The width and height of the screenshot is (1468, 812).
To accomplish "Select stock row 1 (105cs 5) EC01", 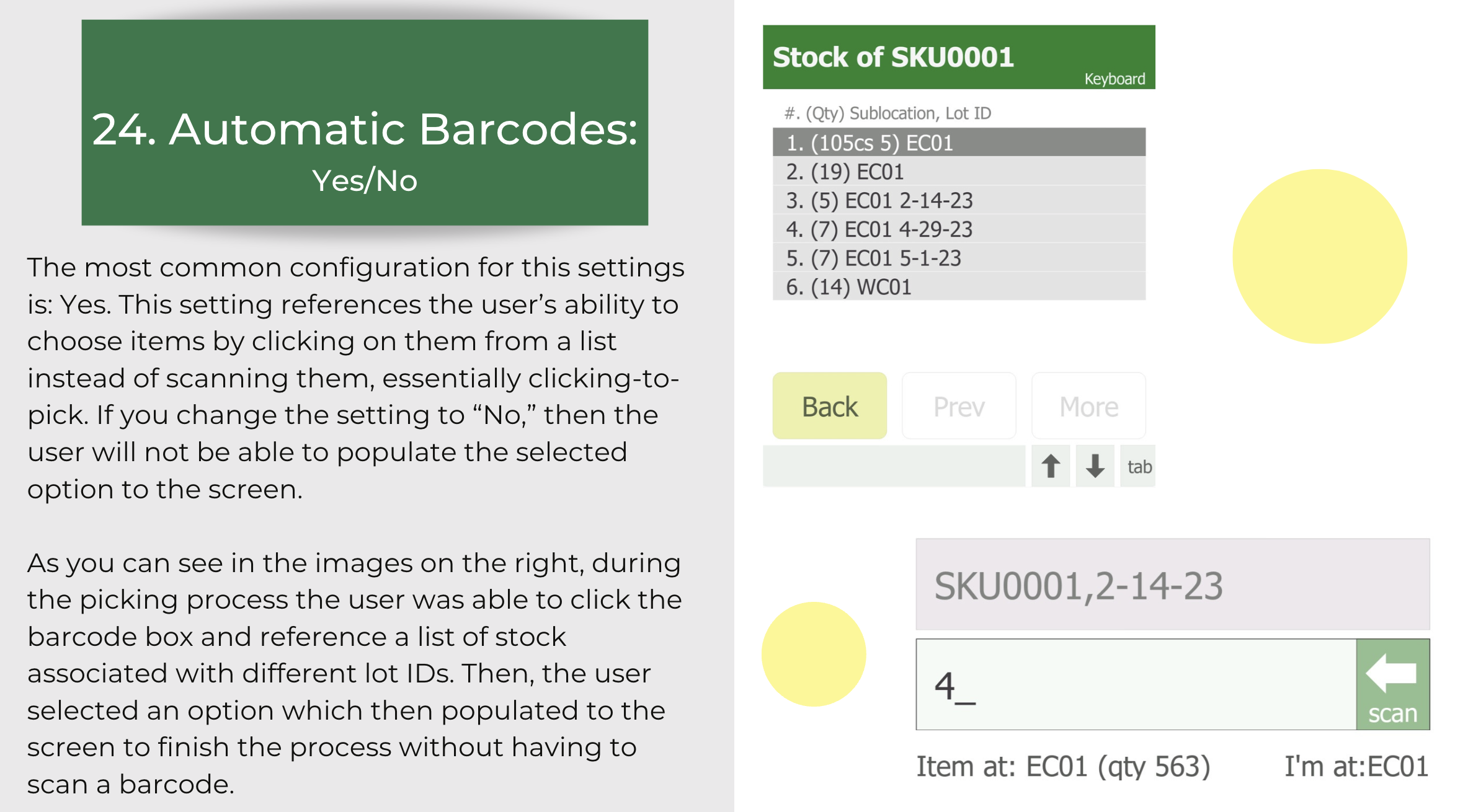I will click(959, 143).
